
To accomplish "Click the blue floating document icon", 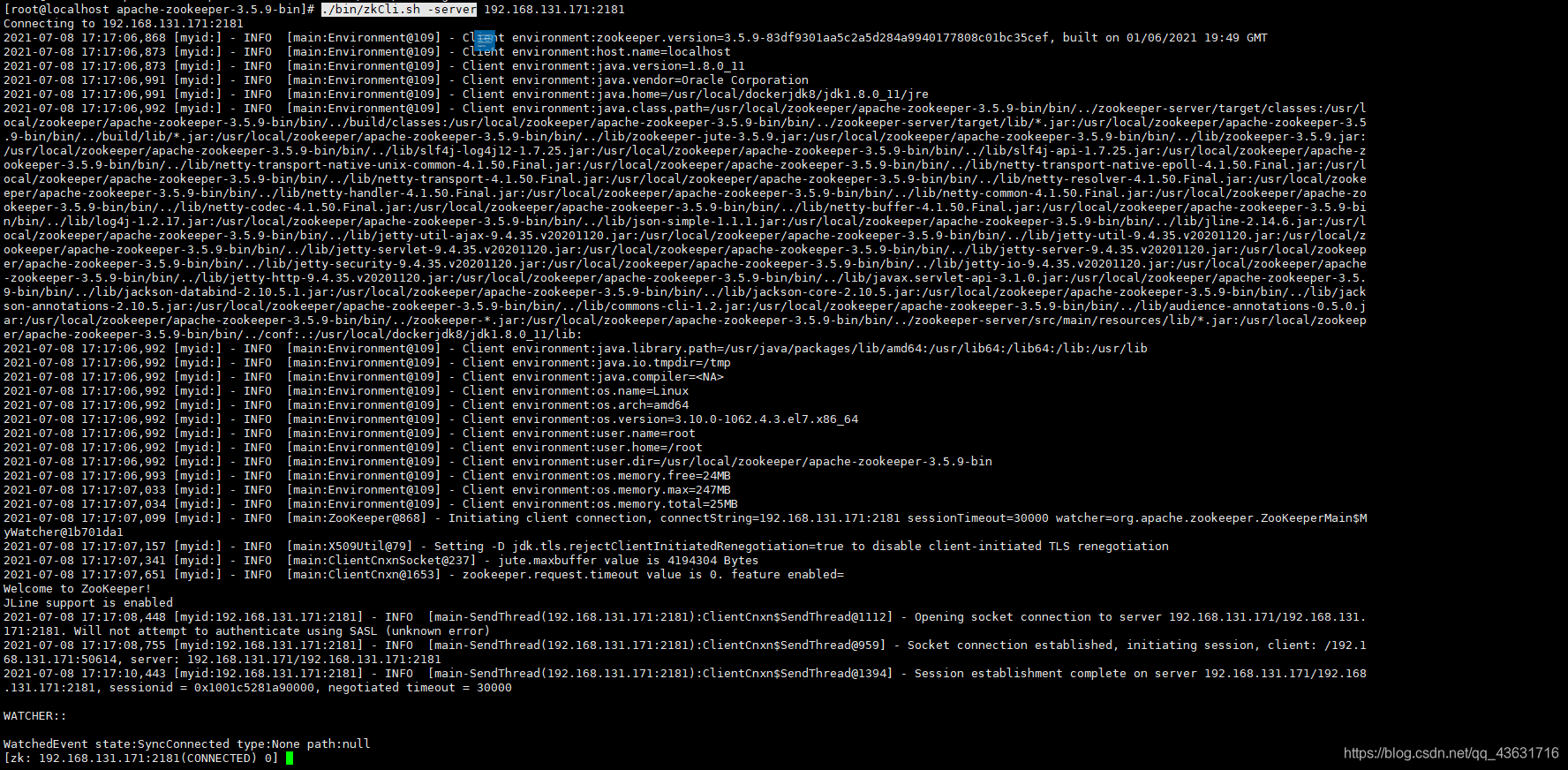I will click(x=485, y=40).
